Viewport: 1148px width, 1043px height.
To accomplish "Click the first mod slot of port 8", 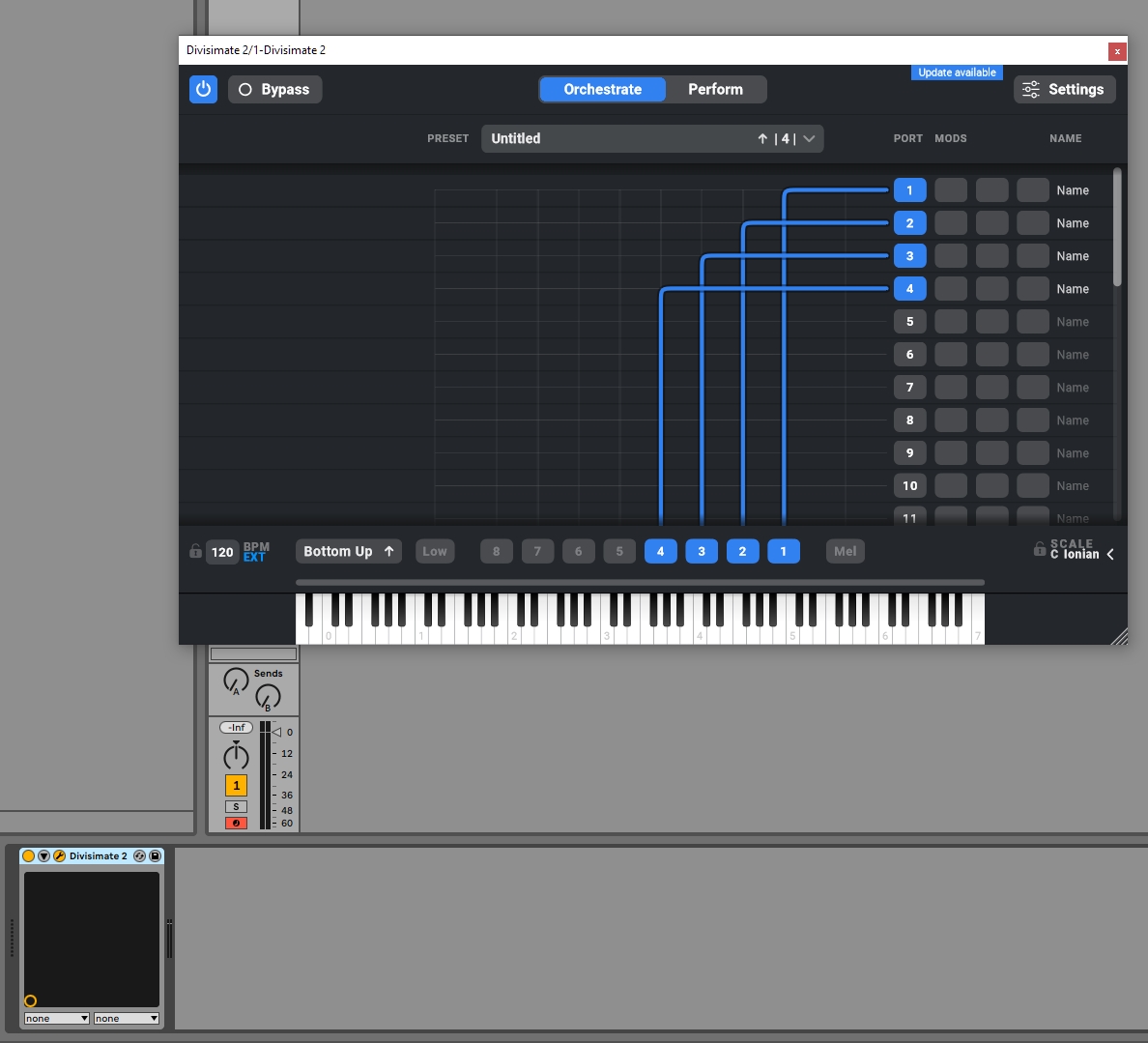I will click(950, 420).
